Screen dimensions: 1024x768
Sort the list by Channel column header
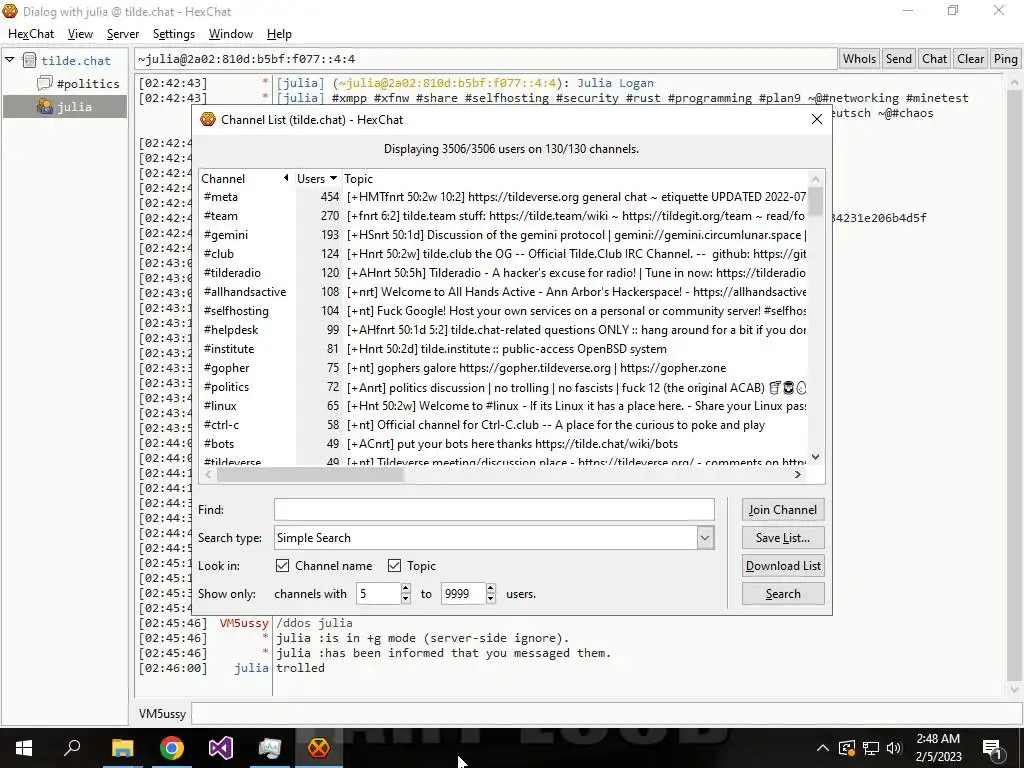pyautogui.click(x=246, y=178)
